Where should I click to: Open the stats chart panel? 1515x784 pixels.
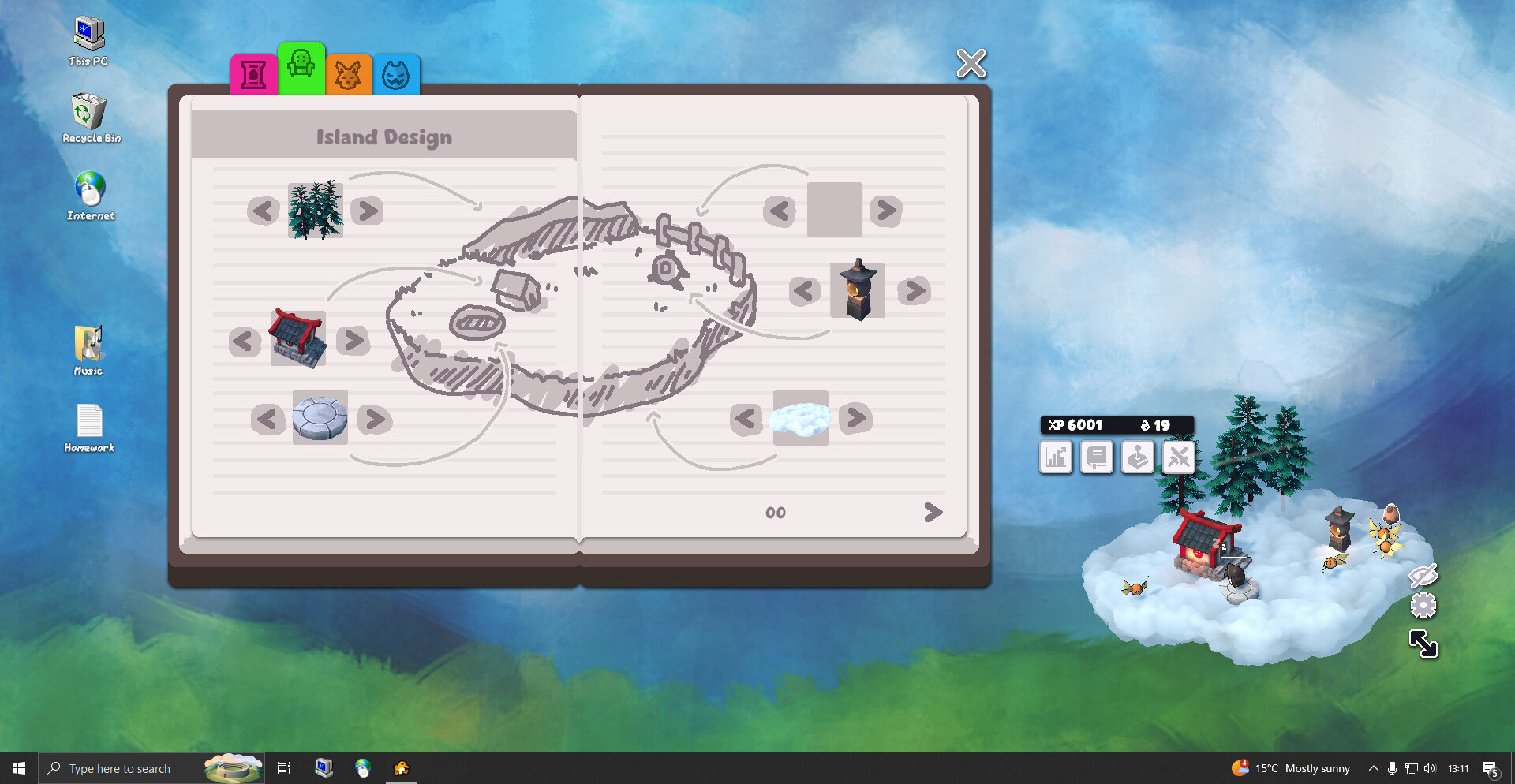pyautogui.click(x=1056, y=457)
